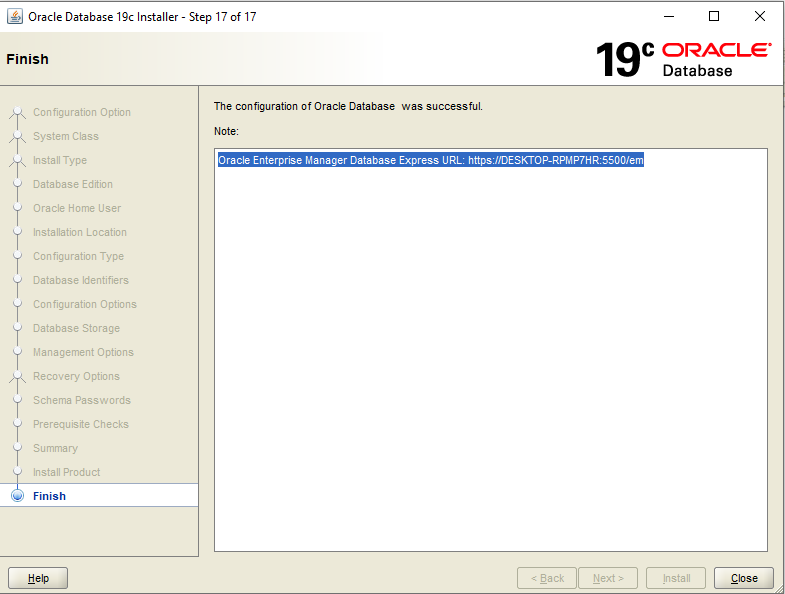Click the Installation Location step
The height and width of the screenshot is (594, 785).
80,232
